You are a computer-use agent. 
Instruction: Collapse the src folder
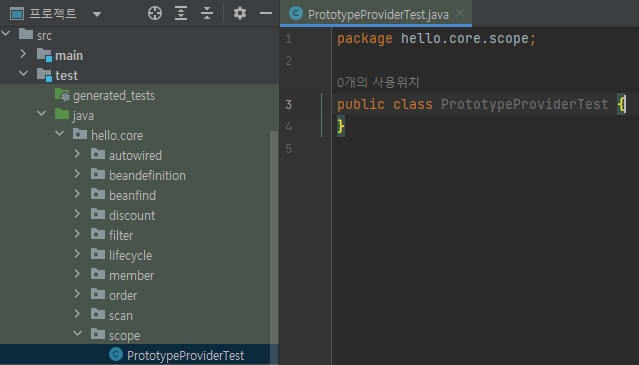click(x=6, y=33)
